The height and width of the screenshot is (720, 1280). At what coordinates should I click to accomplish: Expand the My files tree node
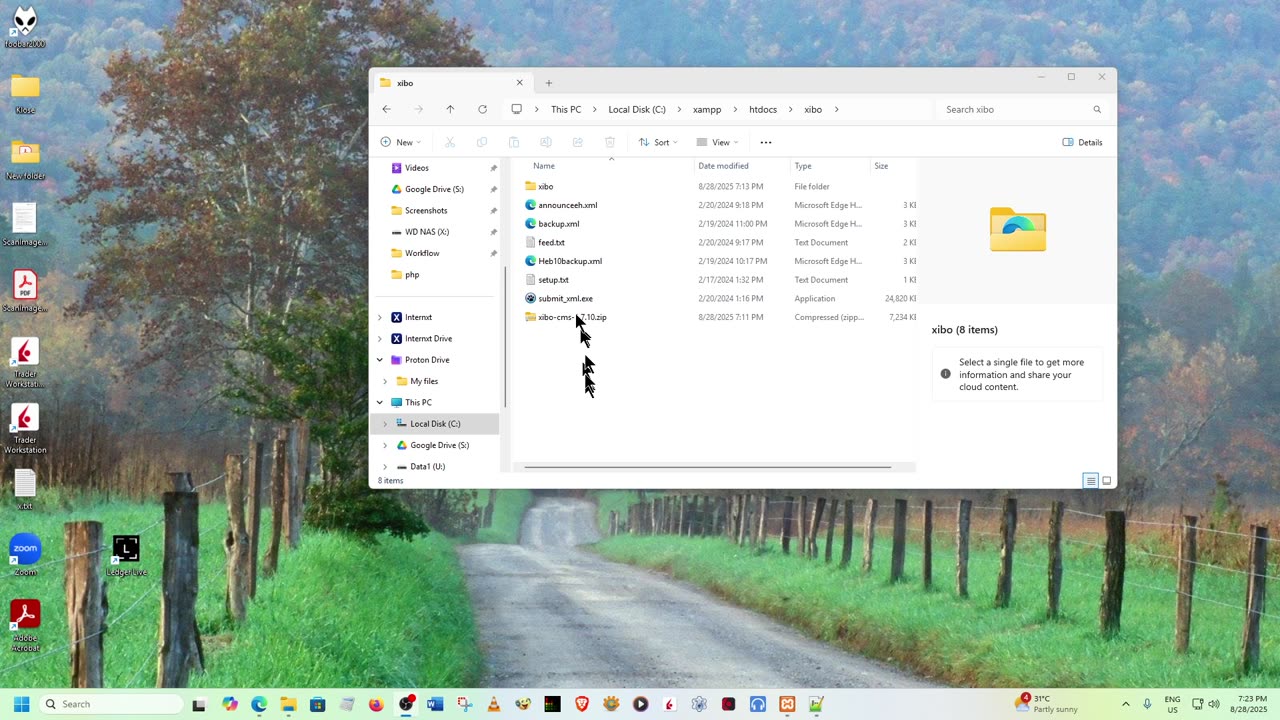tap(385, 381)
